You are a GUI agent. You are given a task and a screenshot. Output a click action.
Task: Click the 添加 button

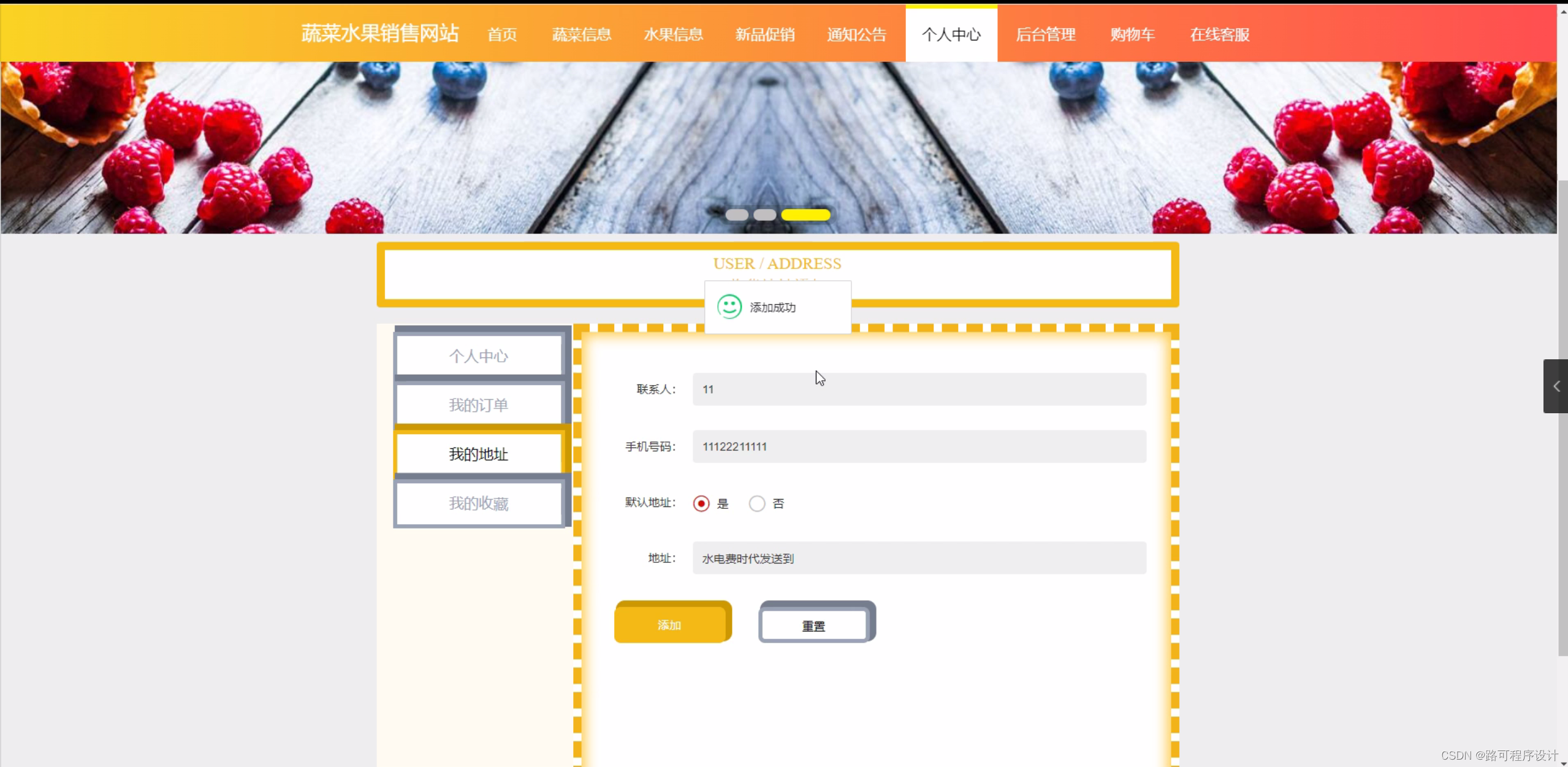tap(670, 624)
